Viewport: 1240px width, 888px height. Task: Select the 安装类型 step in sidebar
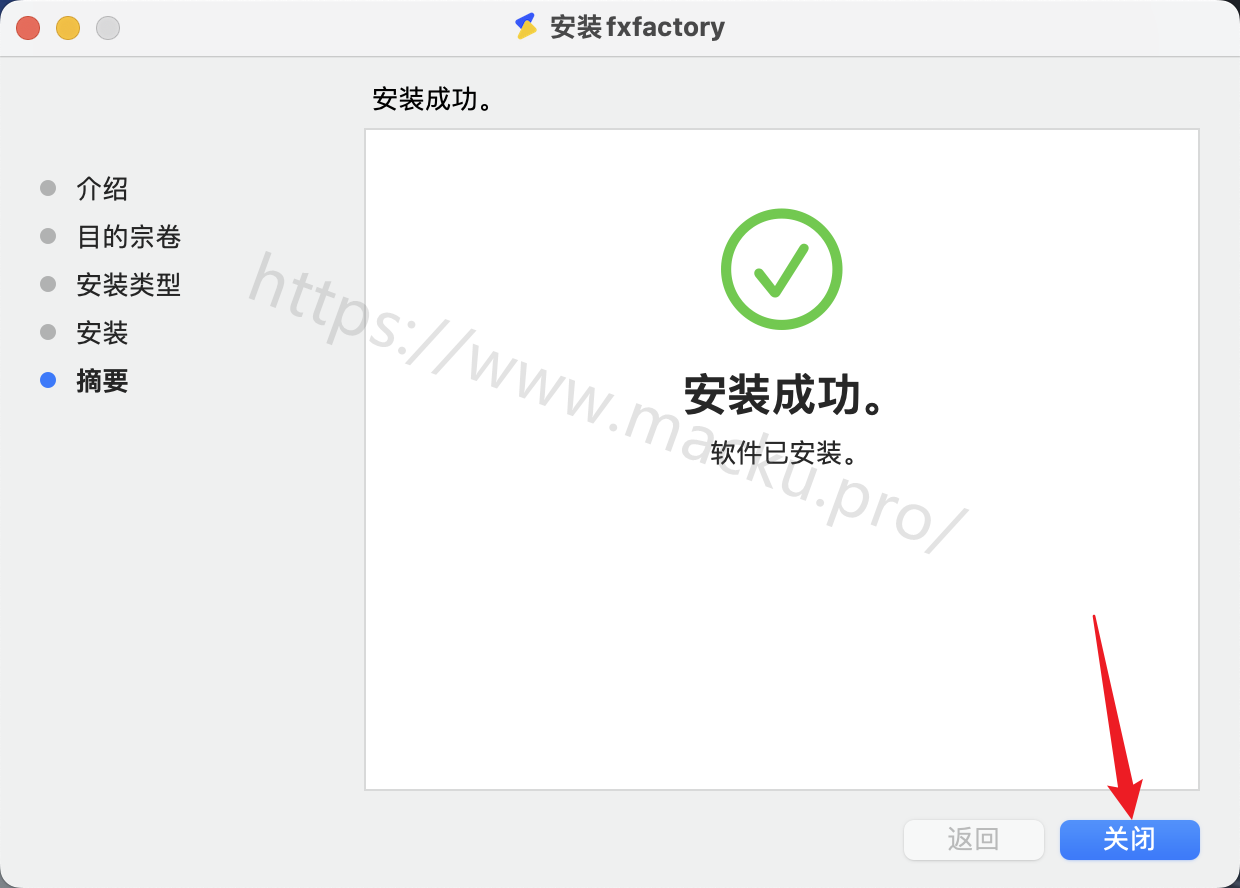(129, 285)
